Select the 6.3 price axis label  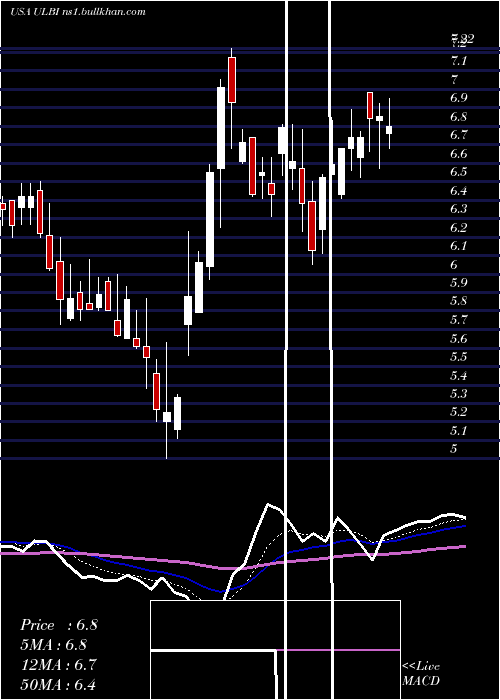coord(459,209)
